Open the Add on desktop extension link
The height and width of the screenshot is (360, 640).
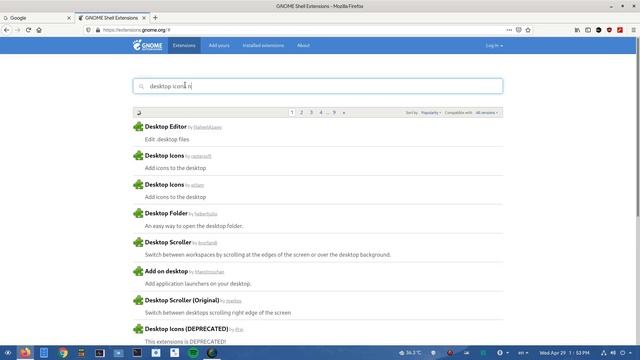166,271
